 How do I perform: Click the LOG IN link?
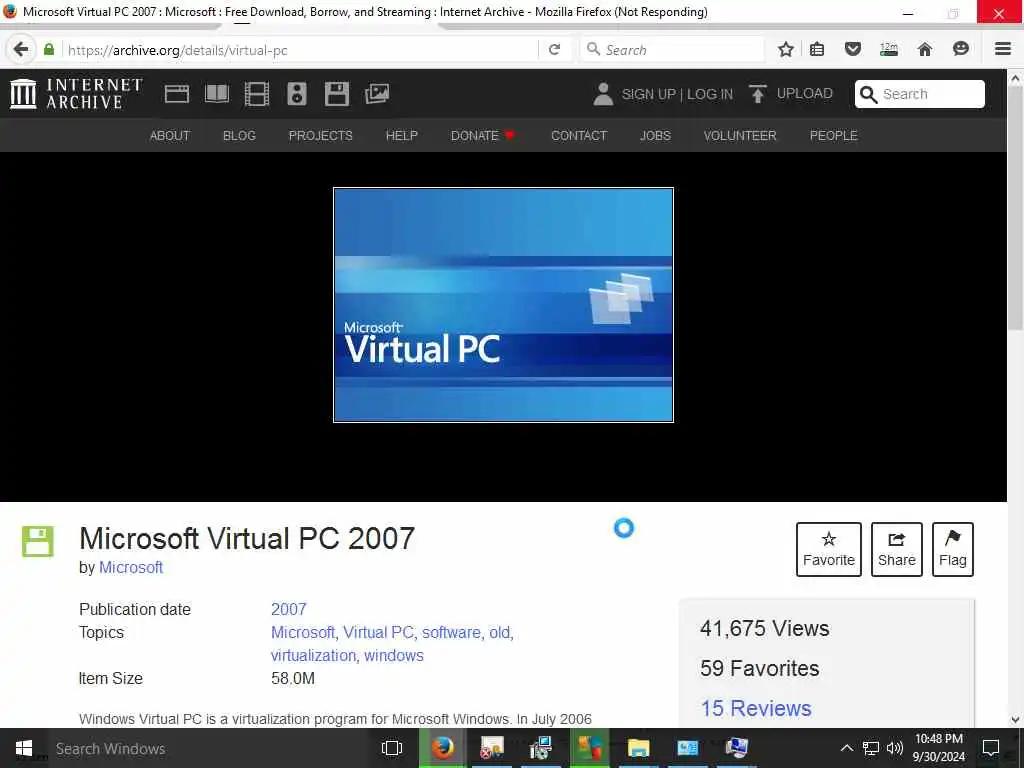pyautogui.click(x=710, y=94)
